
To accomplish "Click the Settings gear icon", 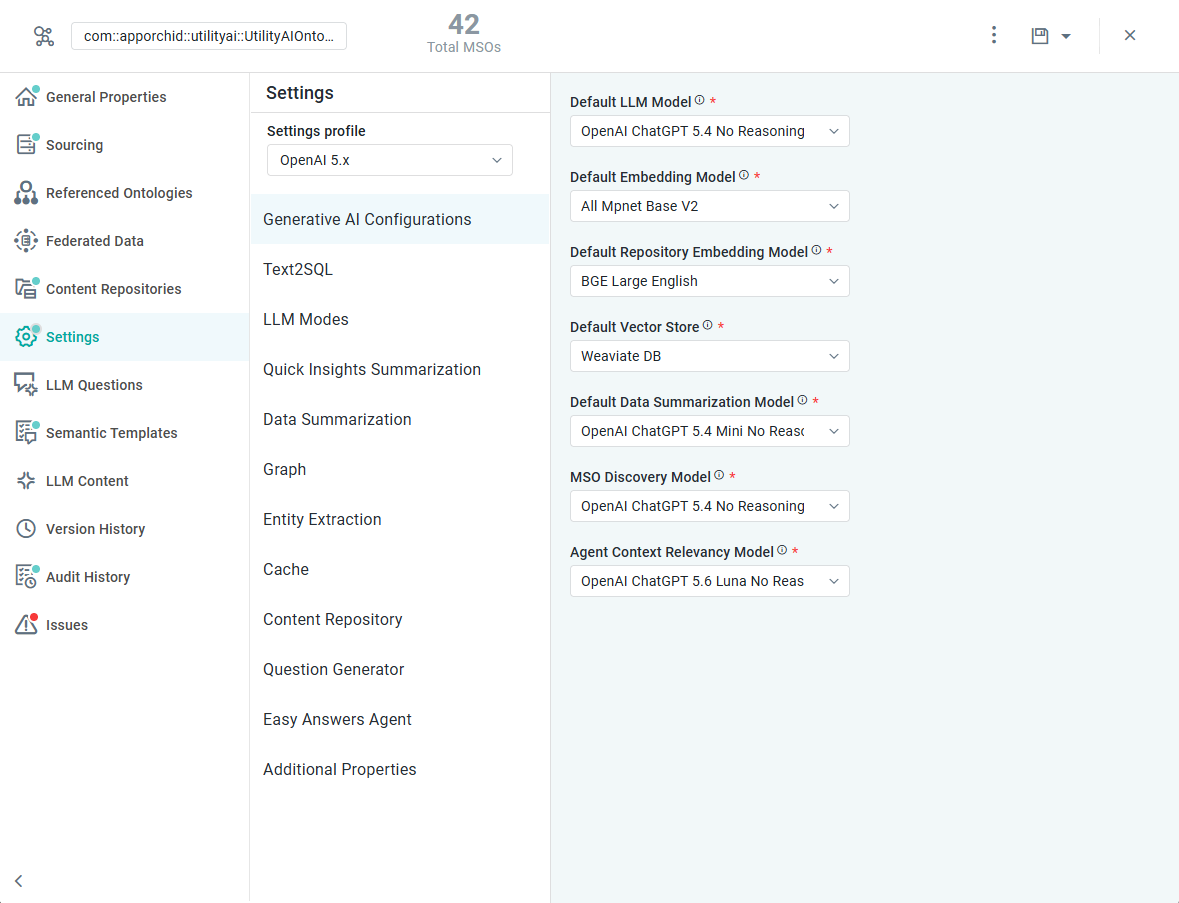I will coord(26,337).
